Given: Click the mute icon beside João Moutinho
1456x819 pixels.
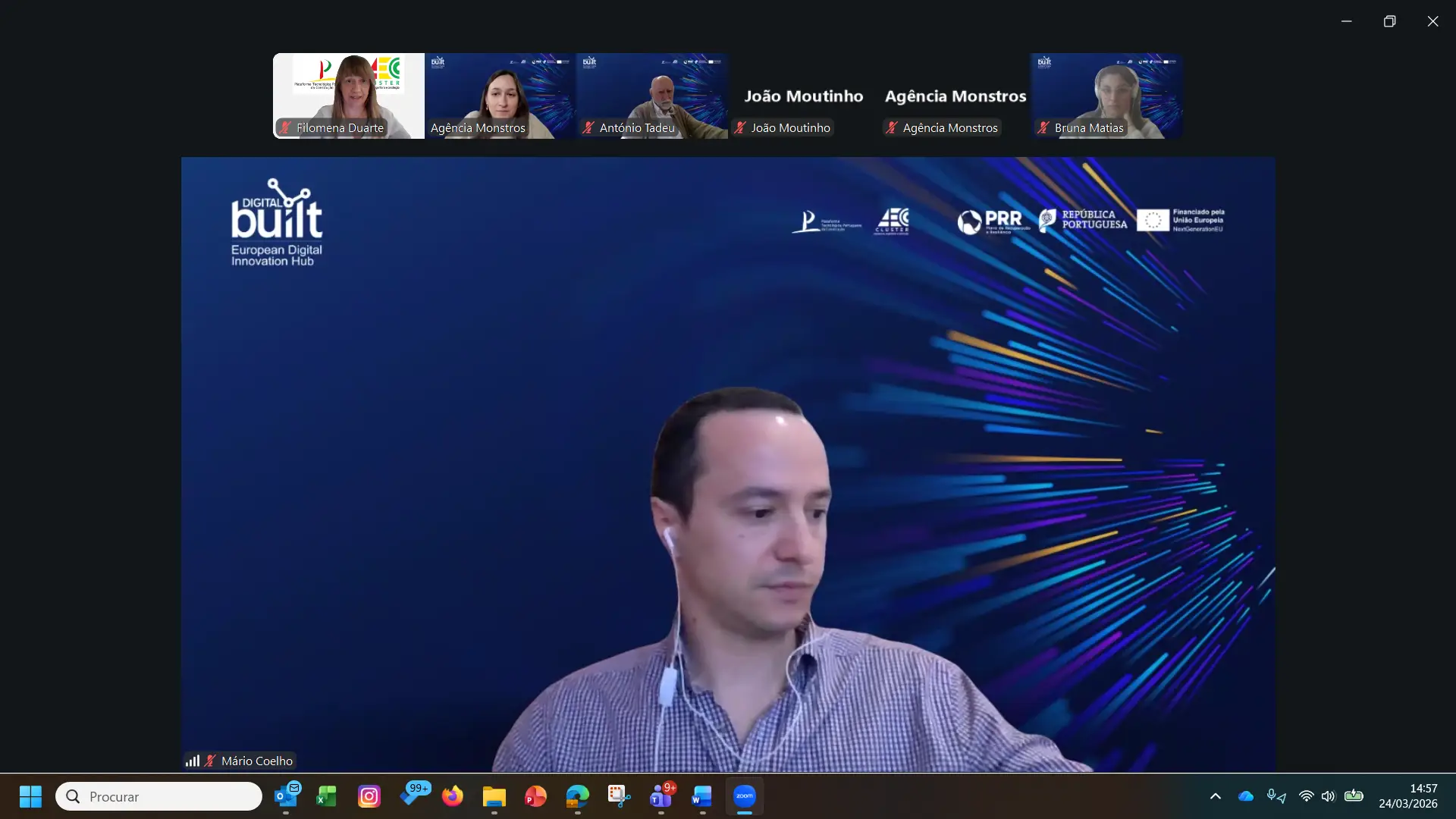Looking at the screenshot, I should point(740,128).
